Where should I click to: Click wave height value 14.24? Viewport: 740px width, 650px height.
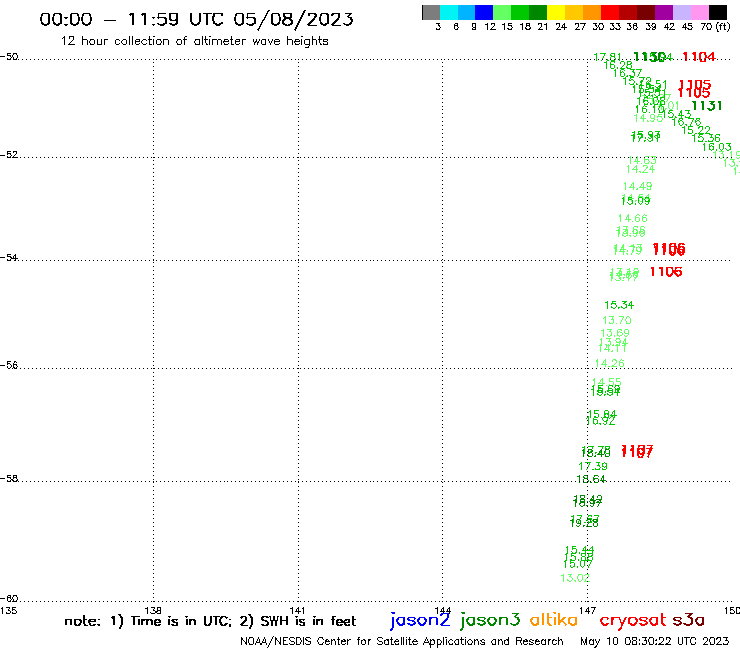tap(640, 169)
